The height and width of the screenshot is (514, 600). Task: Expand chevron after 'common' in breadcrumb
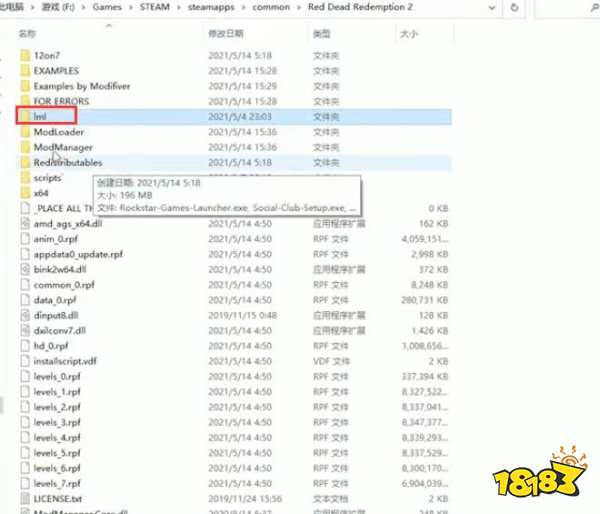tap(299, 7)
